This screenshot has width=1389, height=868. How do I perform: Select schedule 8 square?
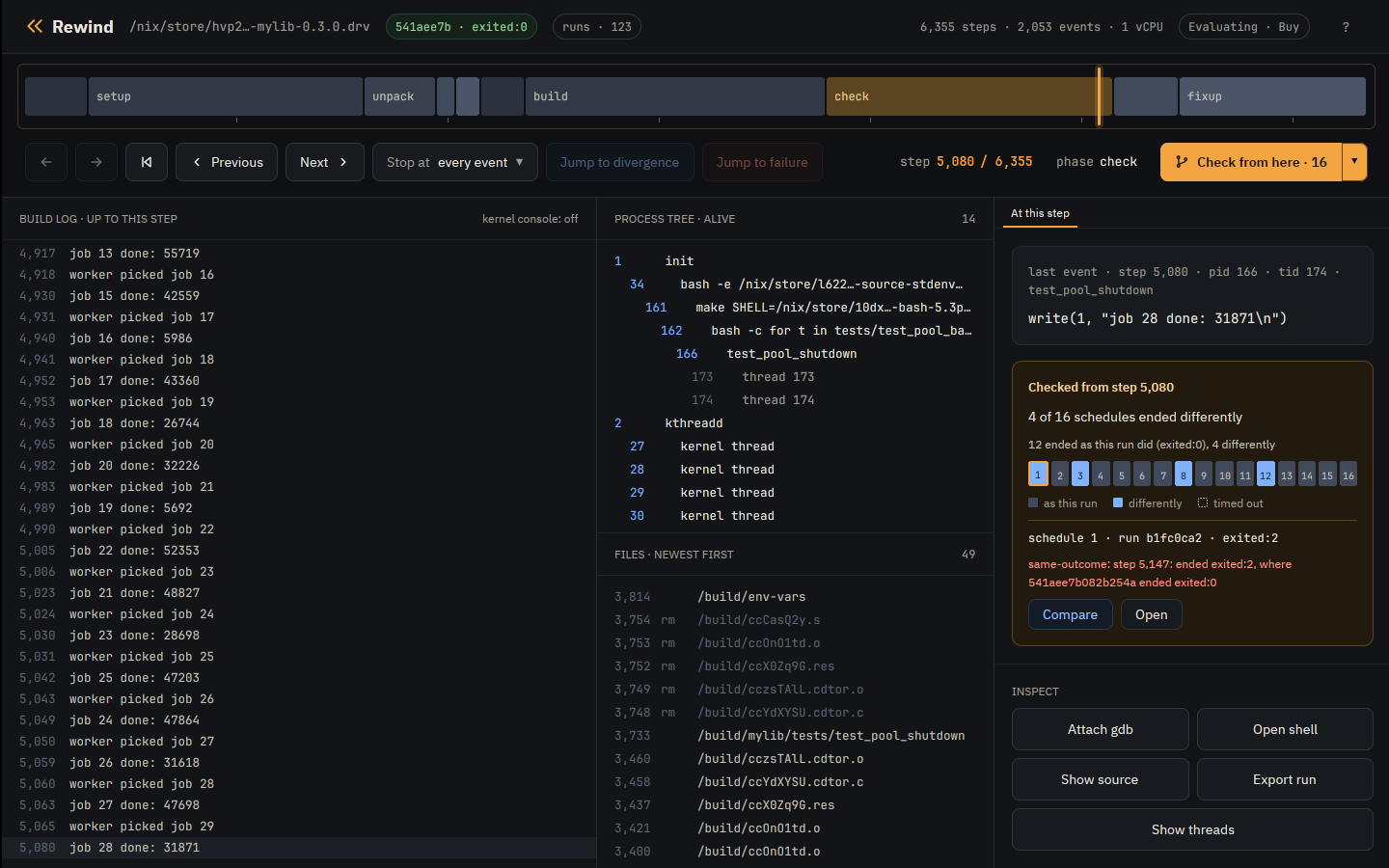pos(1184,475)
